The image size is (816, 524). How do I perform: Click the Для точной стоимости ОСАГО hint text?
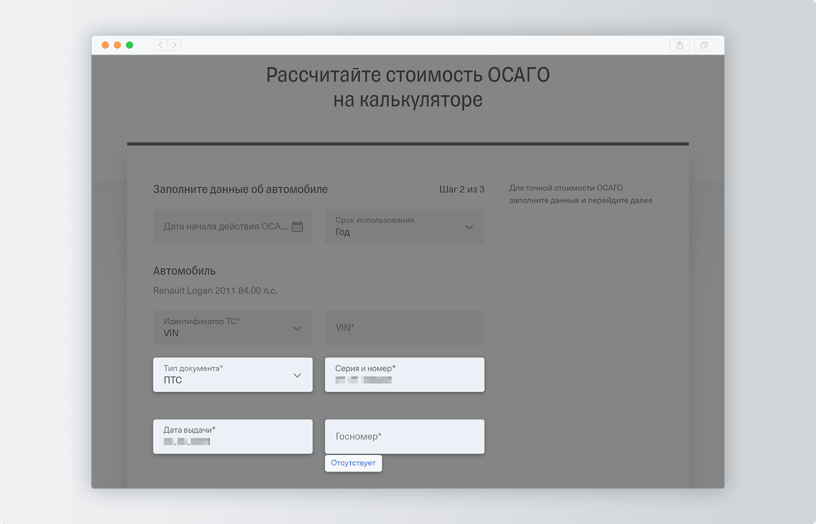[581, 194]
